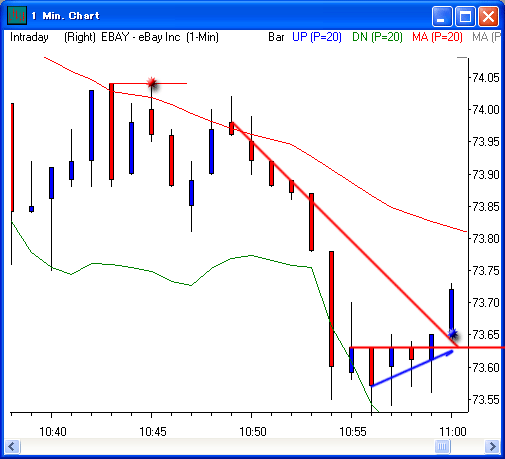Click the red horizontal resistance line at 73.63
This screenshot has height=459, width=505.
(x=427, y=348)
